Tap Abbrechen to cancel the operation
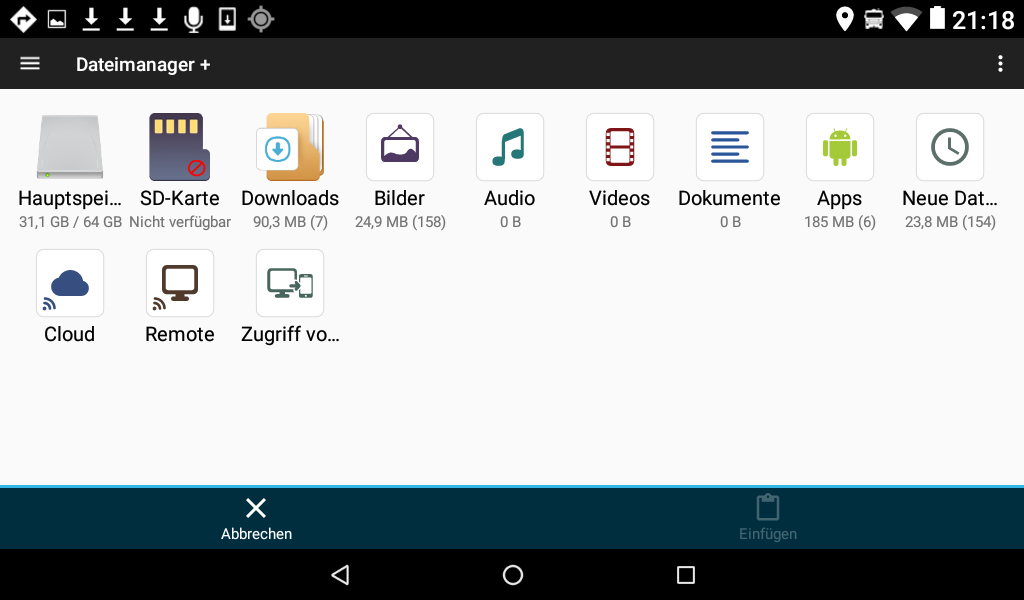Image resolution: width=1024 pixels, height=600 pixels. click(256, 518)
